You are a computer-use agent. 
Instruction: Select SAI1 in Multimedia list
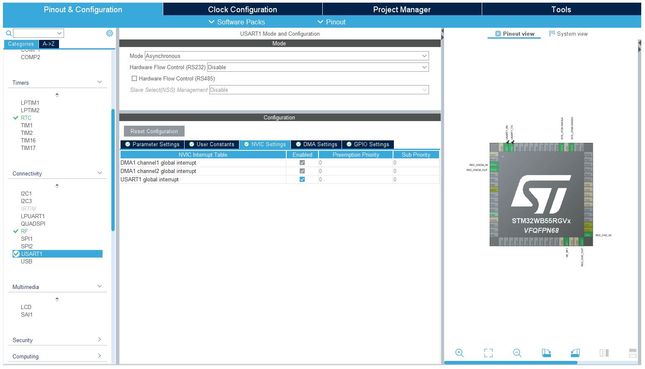click(x=26, y=314)
